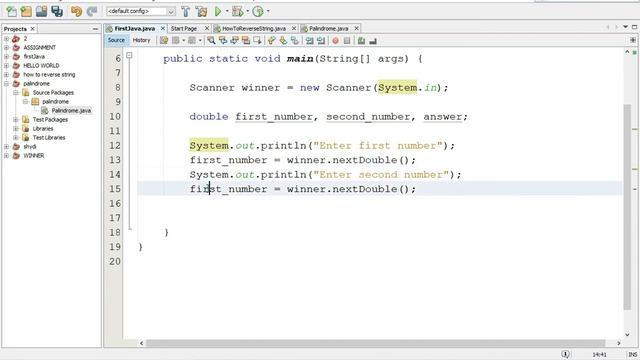The width and height of the screenshot is (640, 360).
Task: Click the Debug Project icon
Action: (237, 11)
